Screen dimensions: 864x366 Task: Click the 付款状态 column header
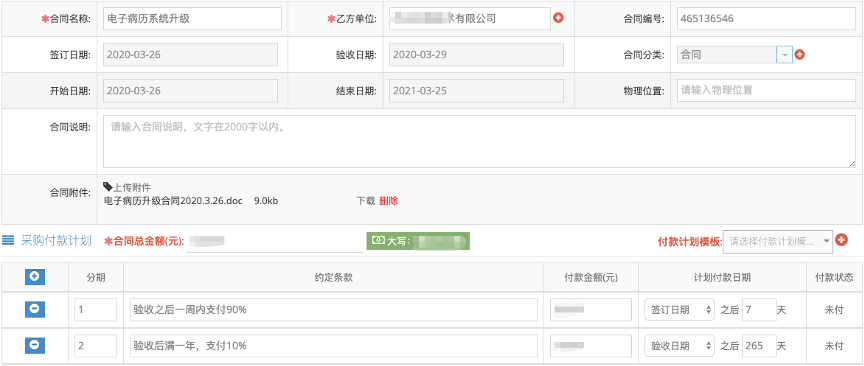[834, 277]
